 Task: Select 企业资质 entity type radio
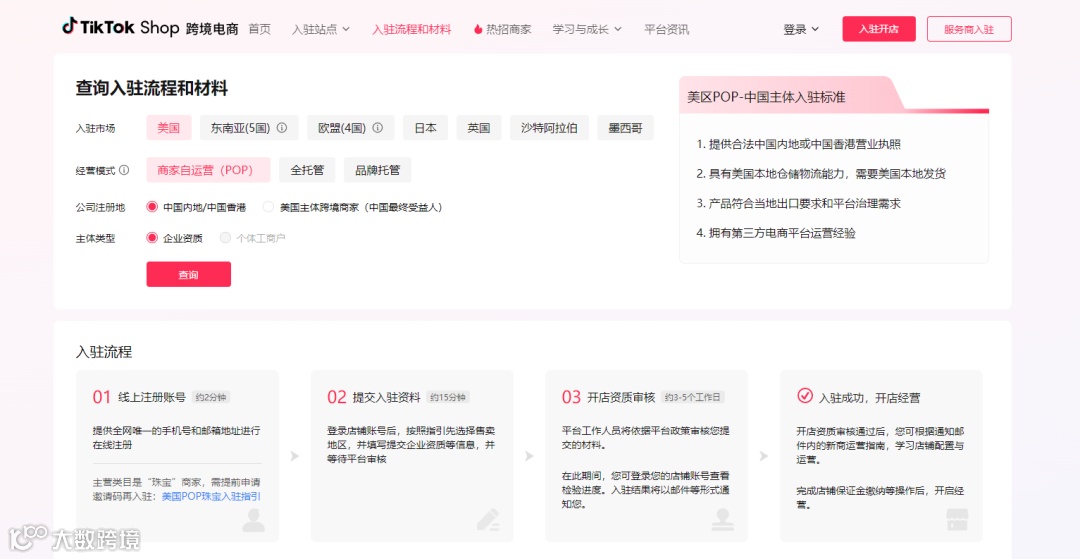[x=152, y=238]
